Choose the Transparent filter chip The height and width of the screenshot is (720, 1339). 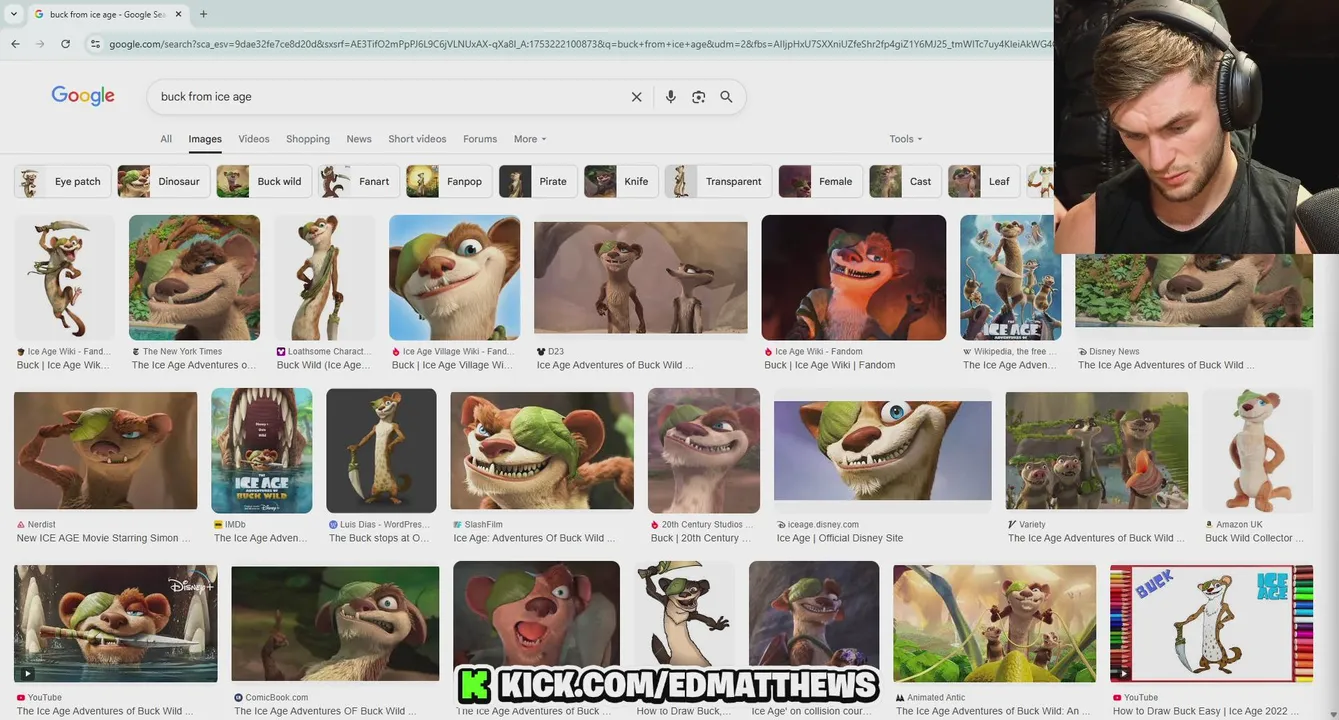point(718,182)
